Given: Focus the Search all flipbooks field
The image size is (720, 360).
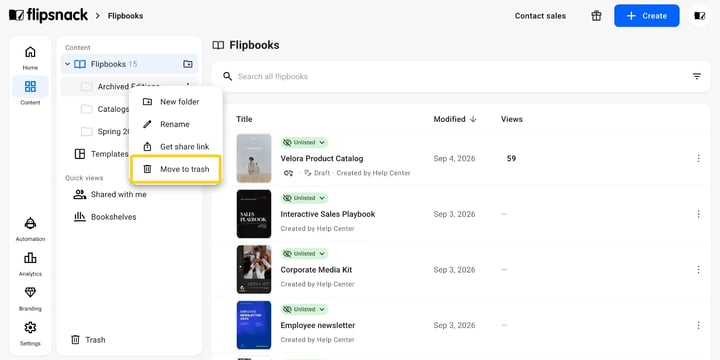Looking at the screenshot, I should 461,76.
